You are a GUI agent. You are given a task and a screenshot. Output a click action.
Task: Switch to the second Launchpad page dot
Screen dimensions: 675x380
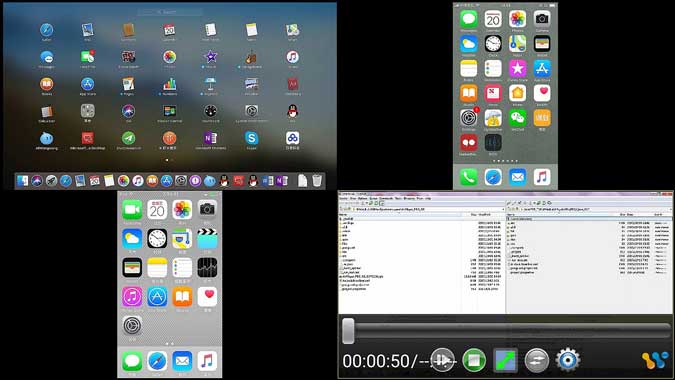coord(172,160)
